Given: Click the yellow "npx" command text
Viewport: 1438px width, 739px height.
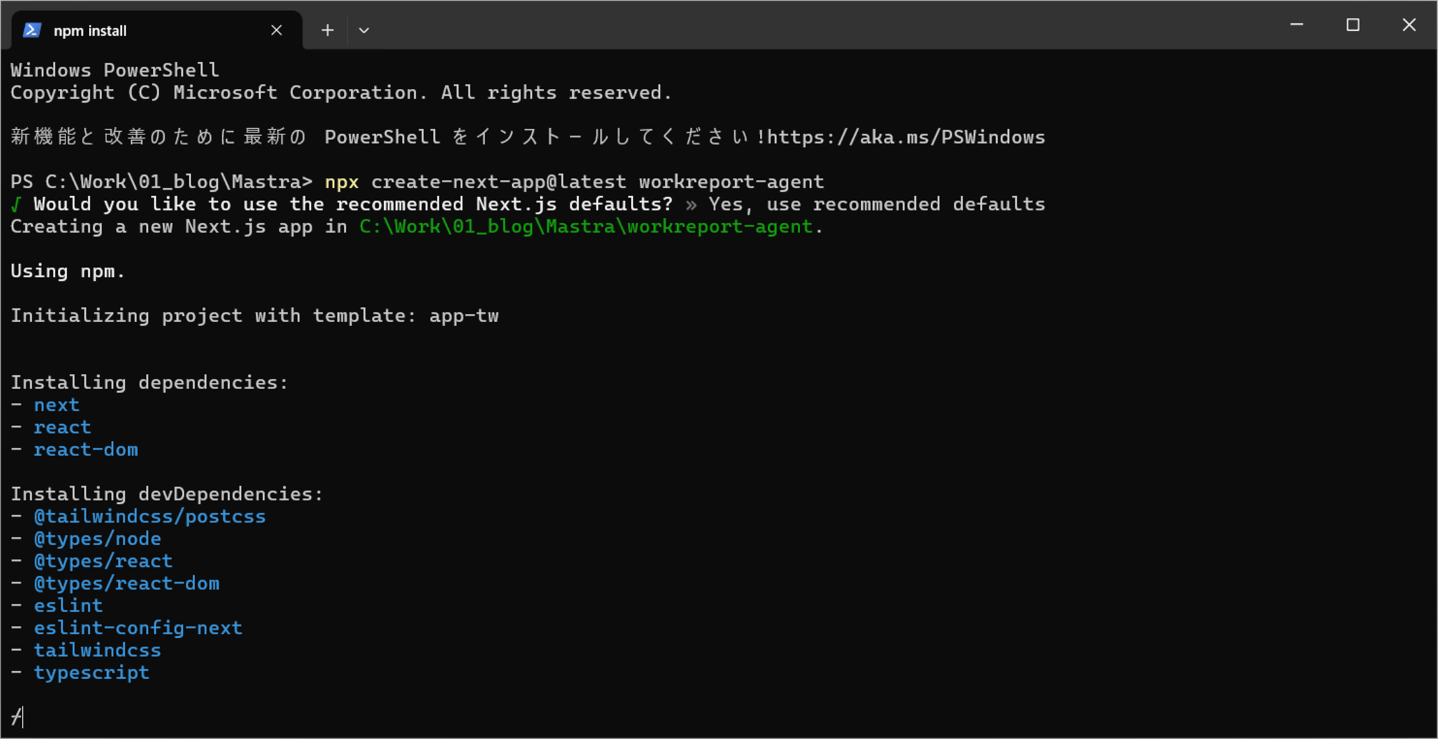Looking at the screenshot, I should (342, 182).
